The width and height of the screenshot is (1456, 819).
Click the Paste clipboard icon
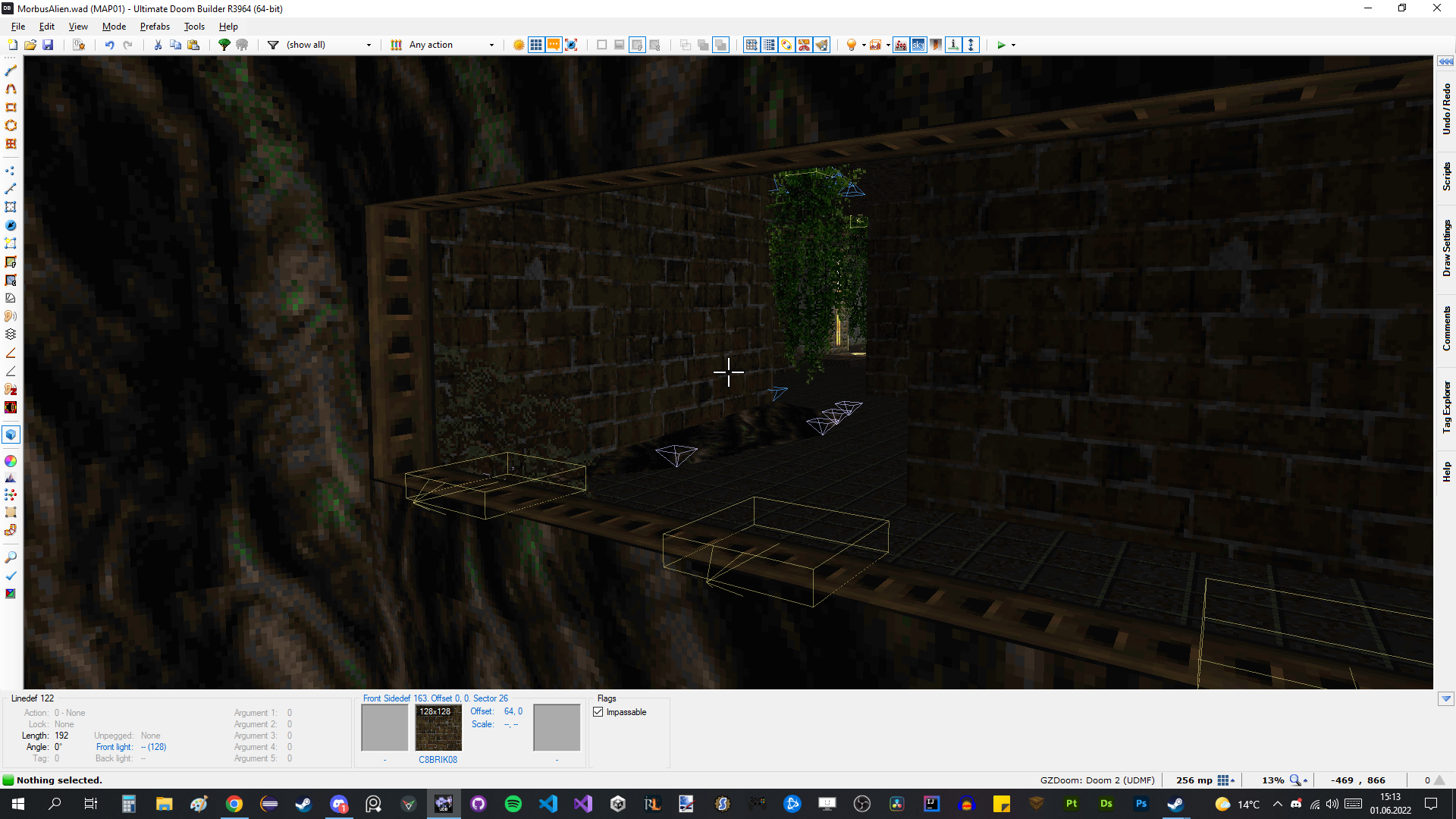[x=193, y=45]
